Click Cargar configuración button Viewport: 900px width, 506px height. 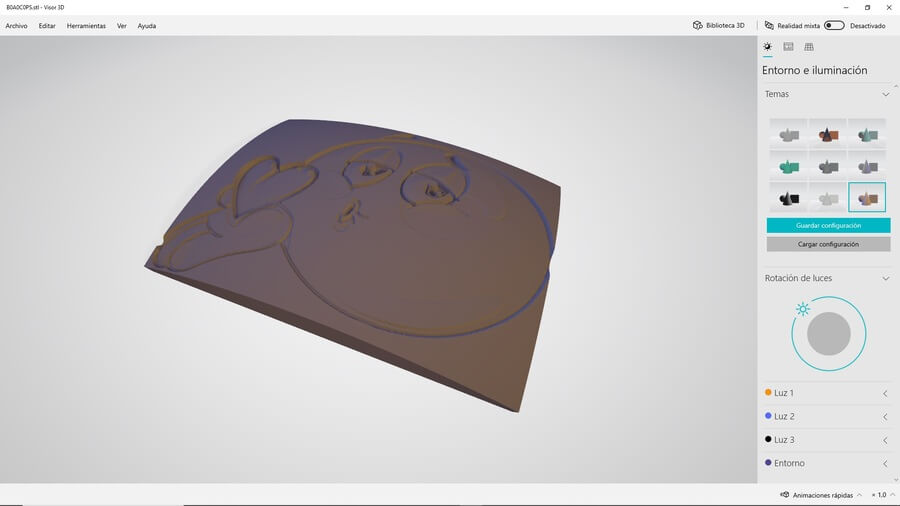[828, 244]
